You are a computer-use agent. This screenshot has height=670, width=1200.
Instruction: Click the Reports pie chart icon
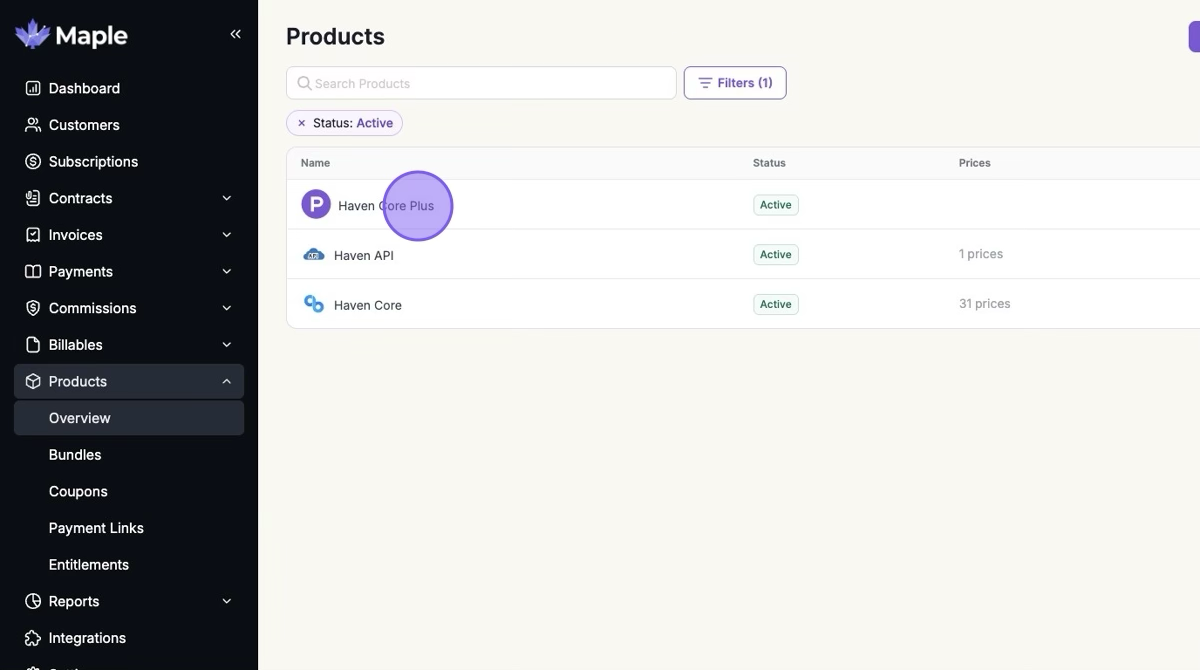click(x=33, y=601)
